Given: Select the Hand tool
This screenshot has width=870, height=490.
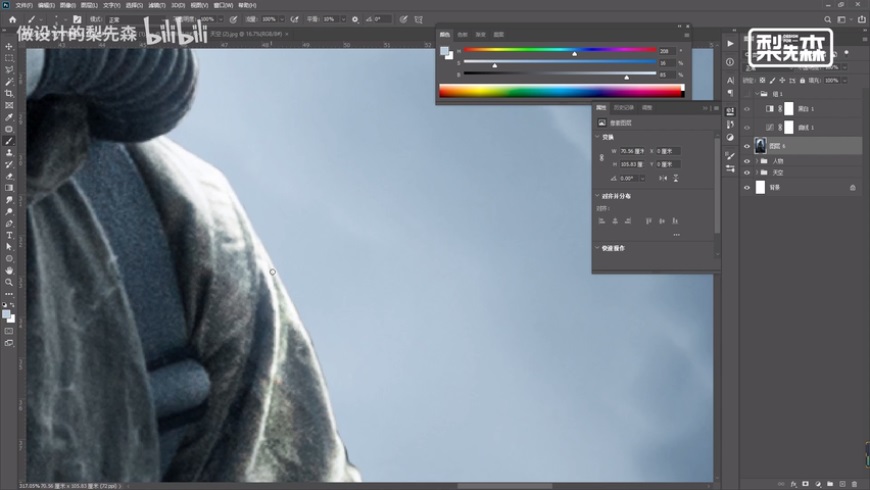Looking at the screenshot, I should coord(9,270).
